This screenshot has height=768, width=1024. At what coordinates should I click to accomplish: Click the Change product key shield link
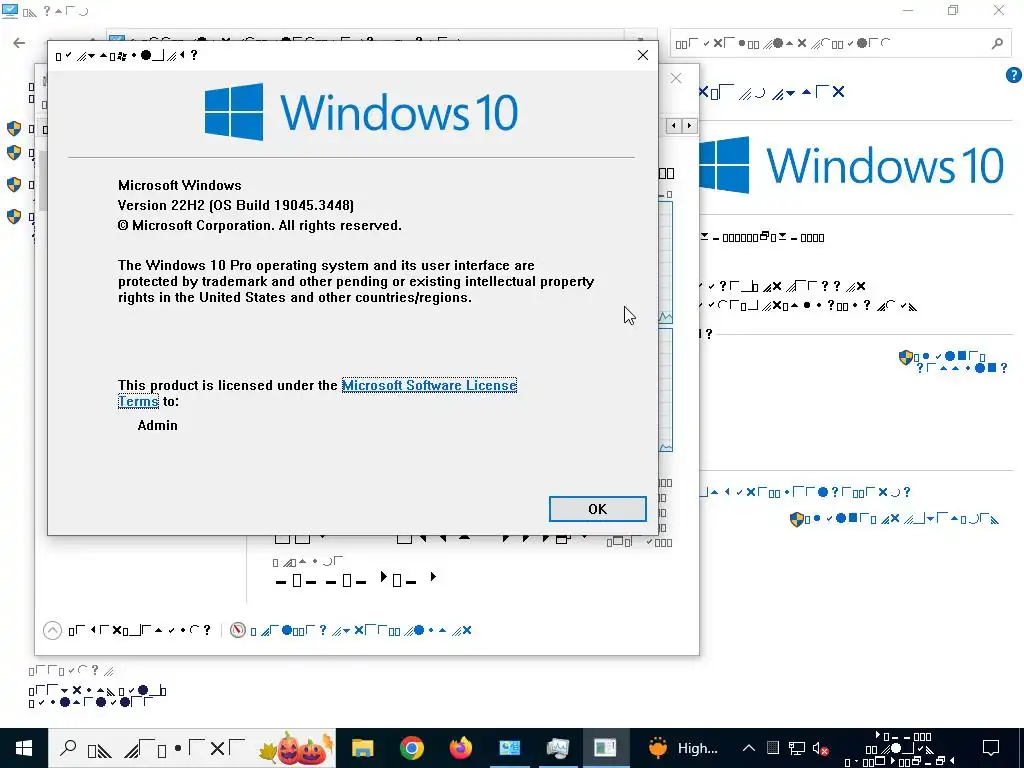[894, 519]
